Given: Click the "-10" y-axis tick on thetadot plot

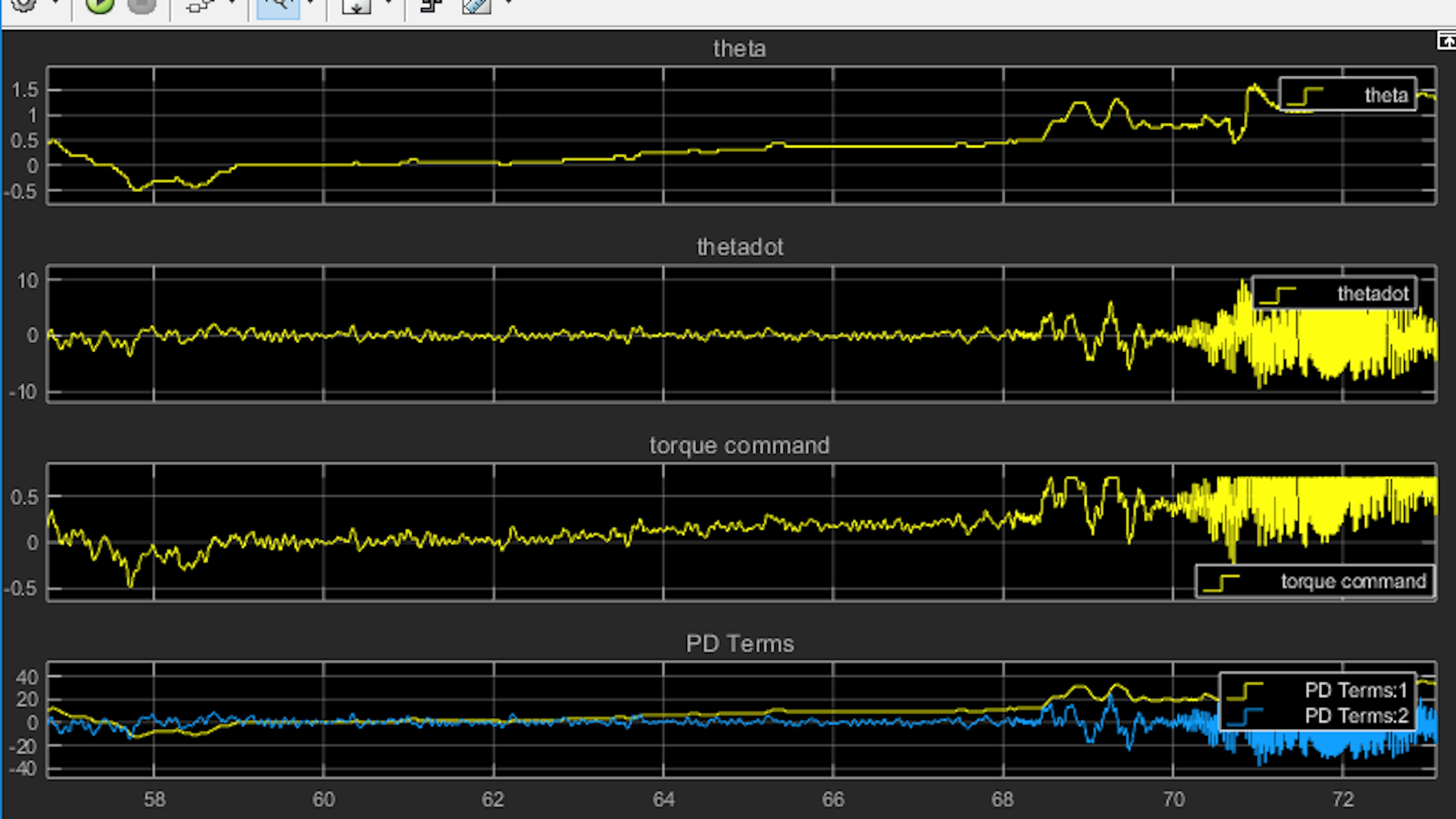Looking at the screenshot, I should coord(23,392).
